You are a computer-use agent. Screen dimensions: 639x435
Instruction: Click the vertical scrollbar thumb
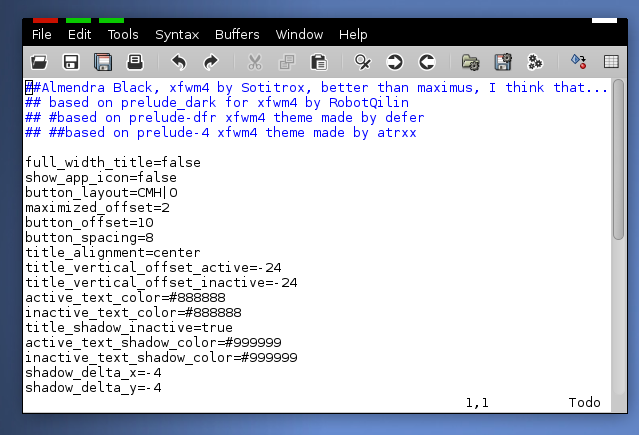pyautogui.click(x=618, y=159)
